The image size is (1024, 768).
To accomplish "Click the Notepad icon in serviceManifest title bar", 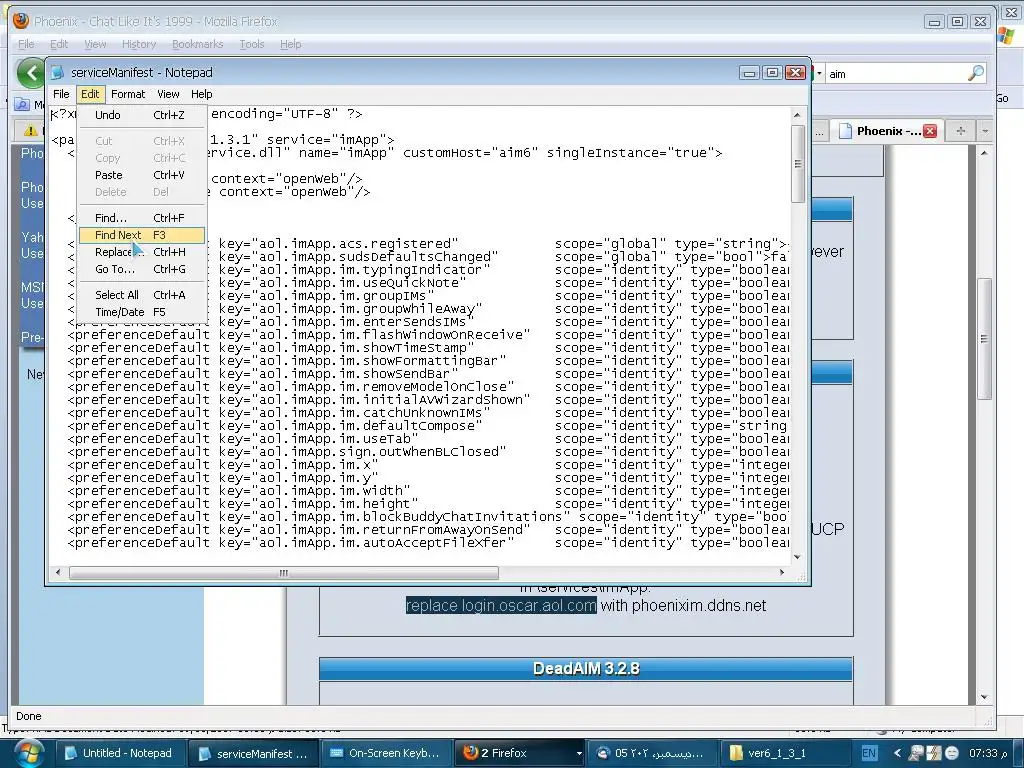I will click(x=57, y=72).
